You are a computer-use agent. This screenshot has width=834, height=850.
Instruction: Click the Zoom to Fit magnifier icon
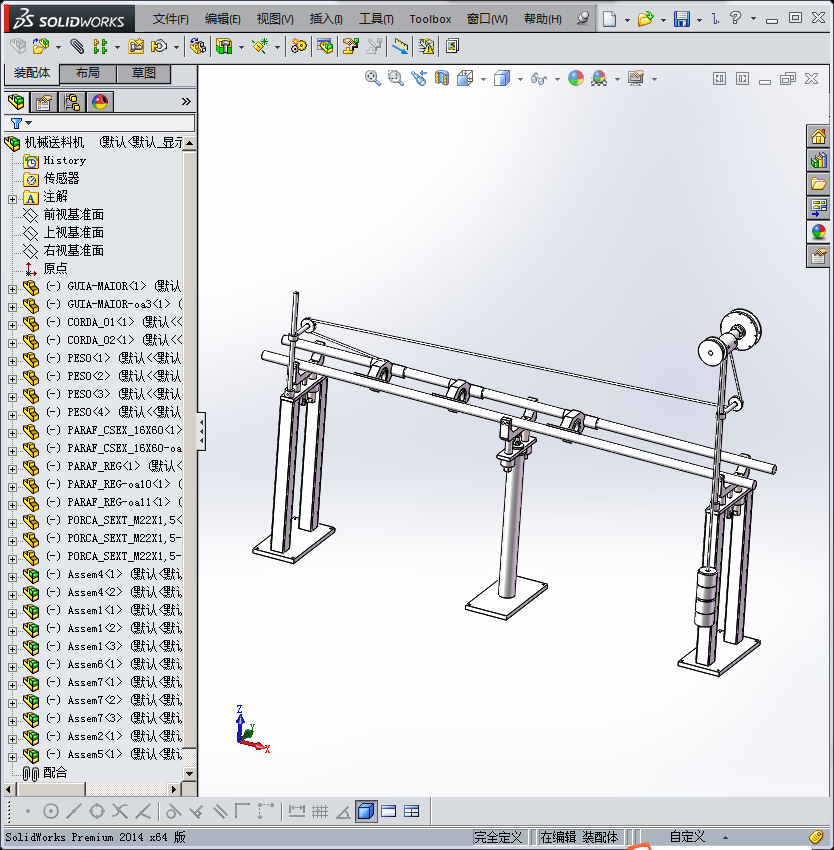point(373,78)
